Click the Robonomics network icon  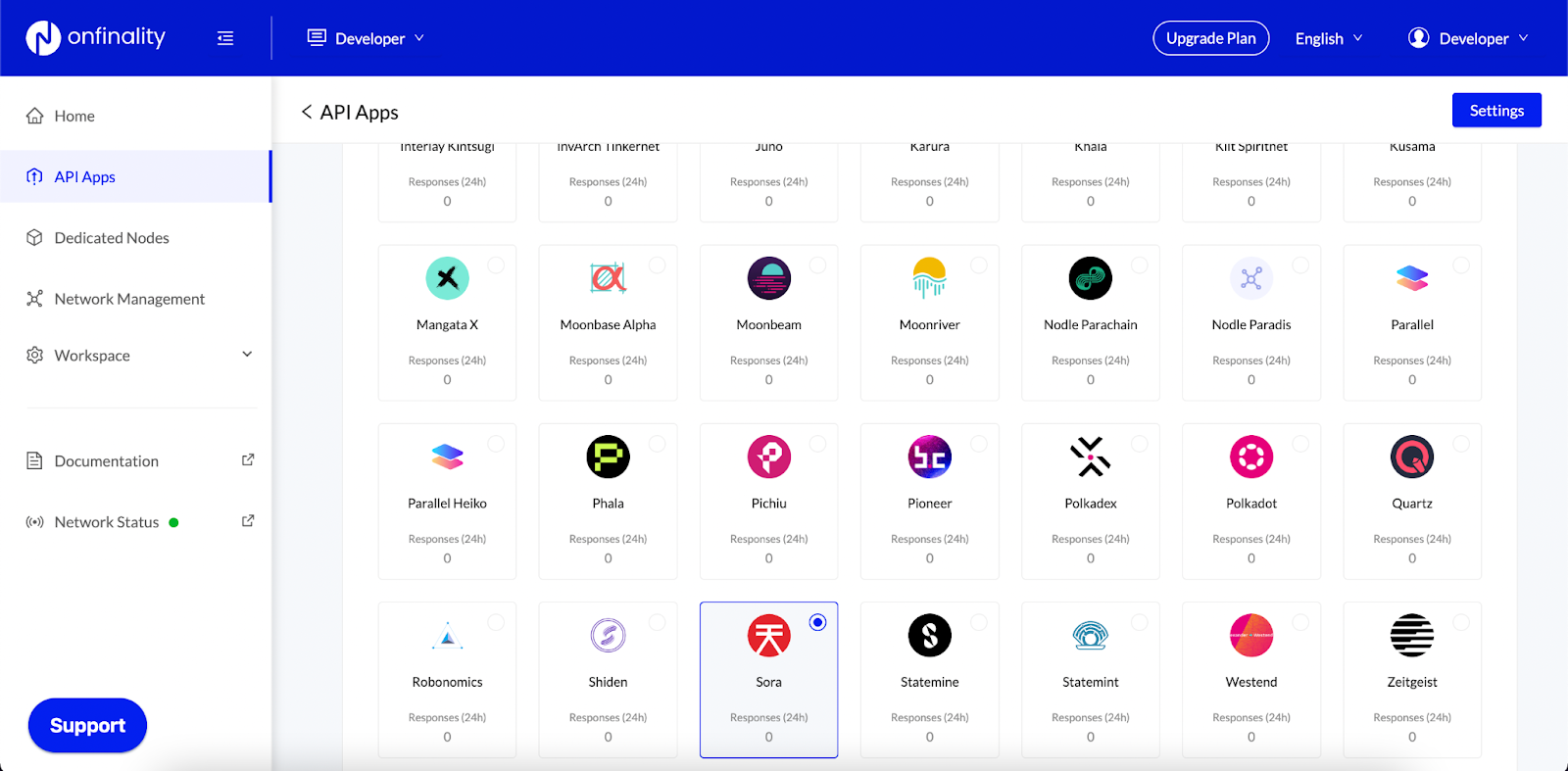[x=447, y=636]
